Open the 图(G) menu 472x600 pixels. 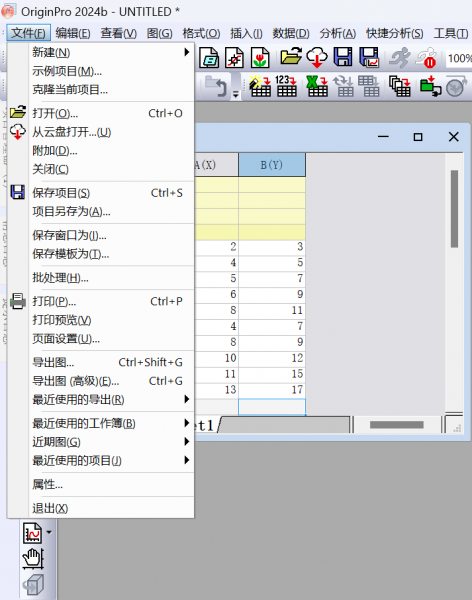159,33
